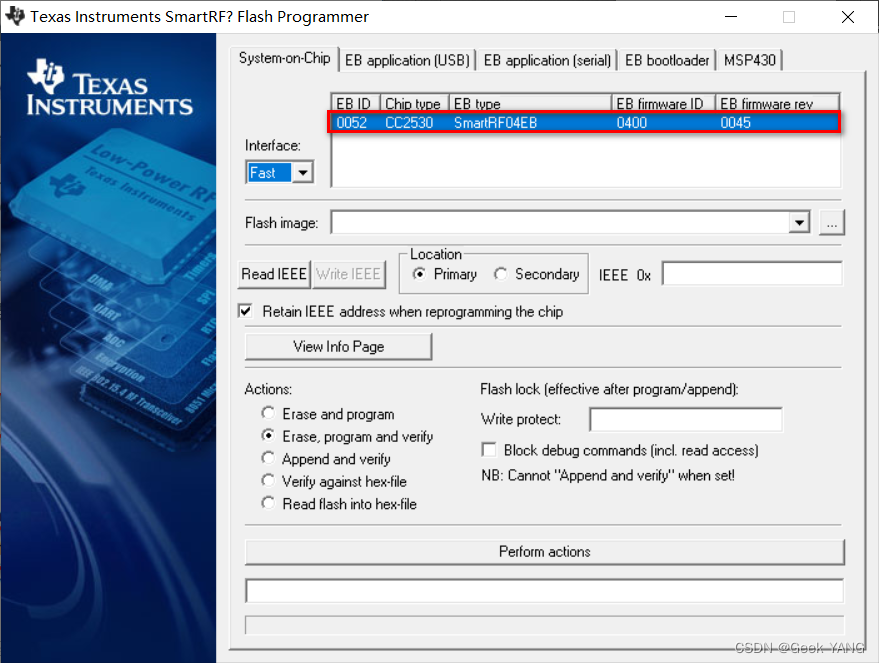Expand the Flash image dropdown arrow
879x663 pixels.
(x=799, y=222)
